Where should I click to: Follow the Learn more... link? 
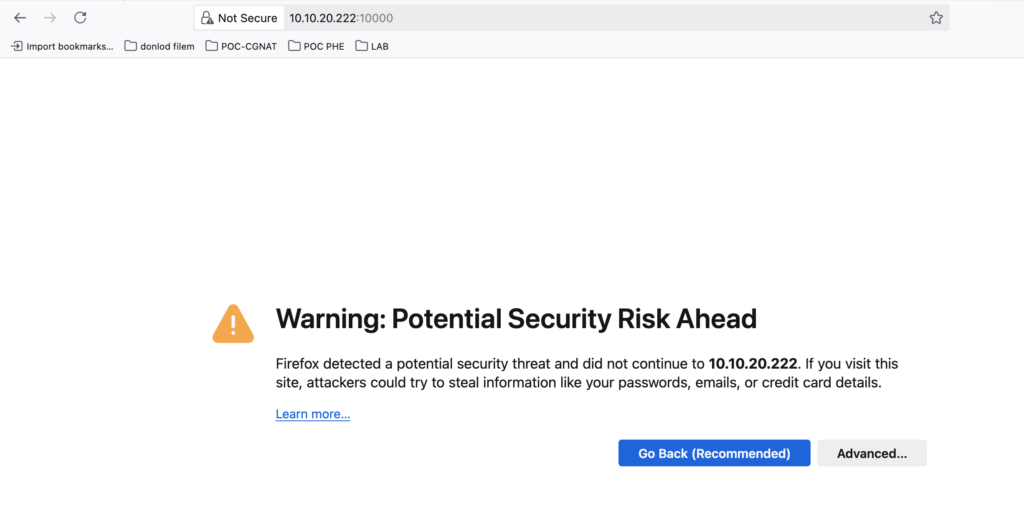(x=313, y=414)
